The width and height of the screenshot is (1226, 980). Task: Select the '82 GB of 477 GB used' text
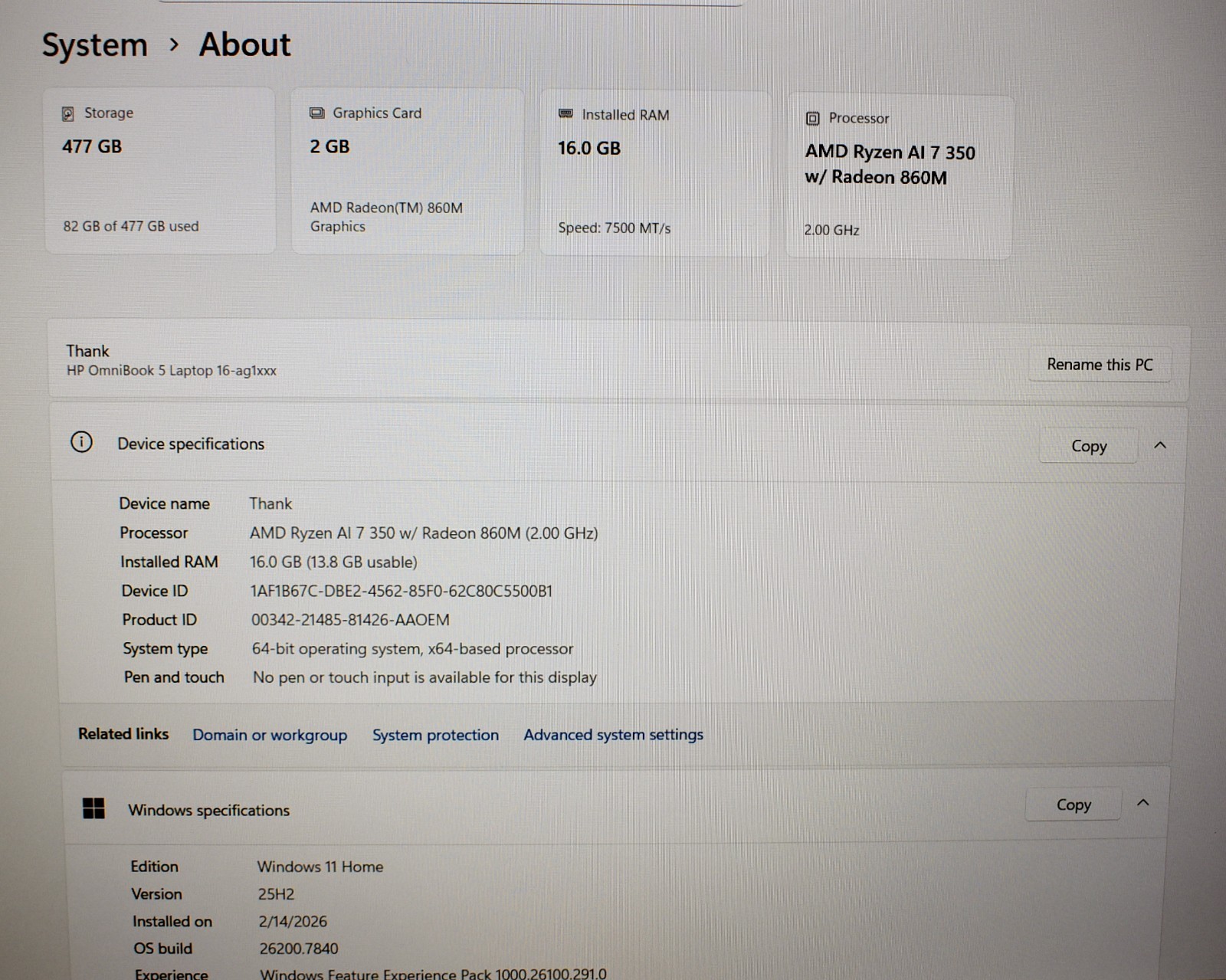click(x=131, y=226)
